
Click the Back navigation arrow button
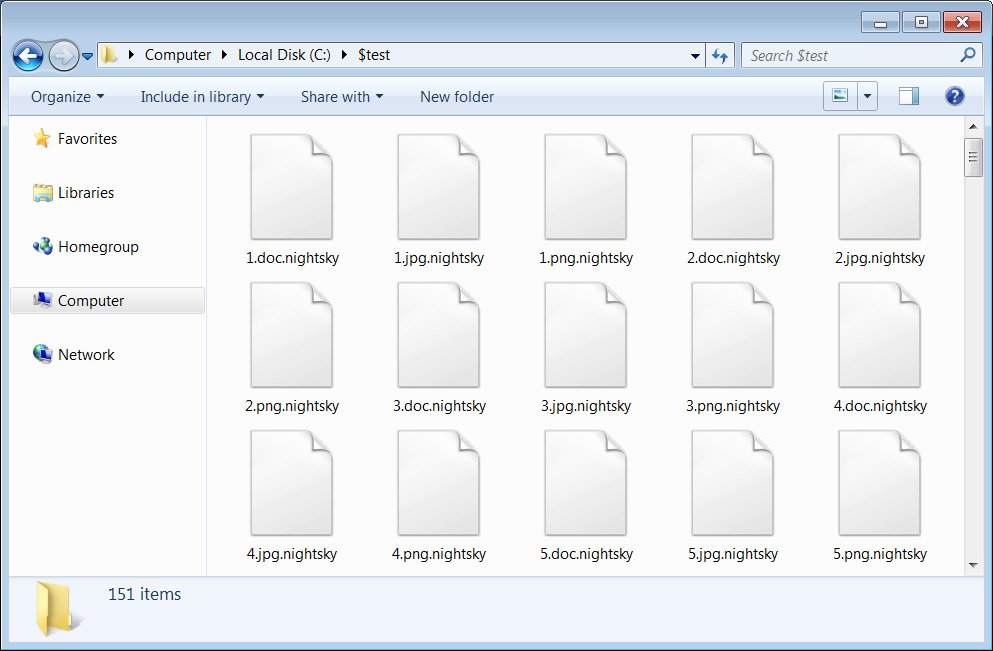pyautogui.click(x=28, y=55)
